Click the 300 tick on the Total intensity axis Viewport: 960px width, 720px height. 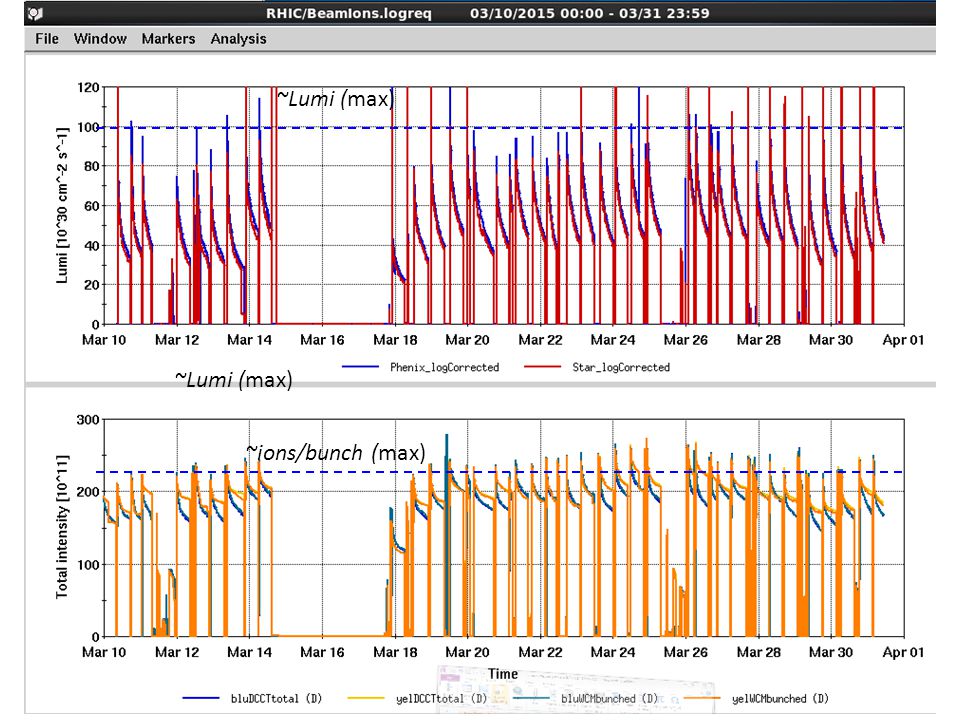point(88,420)
